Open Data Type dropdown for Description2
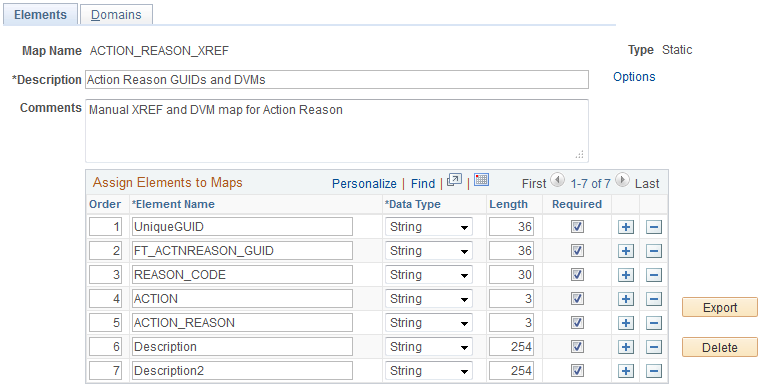Viewport: 762px width, 388px height. (429, 370)
